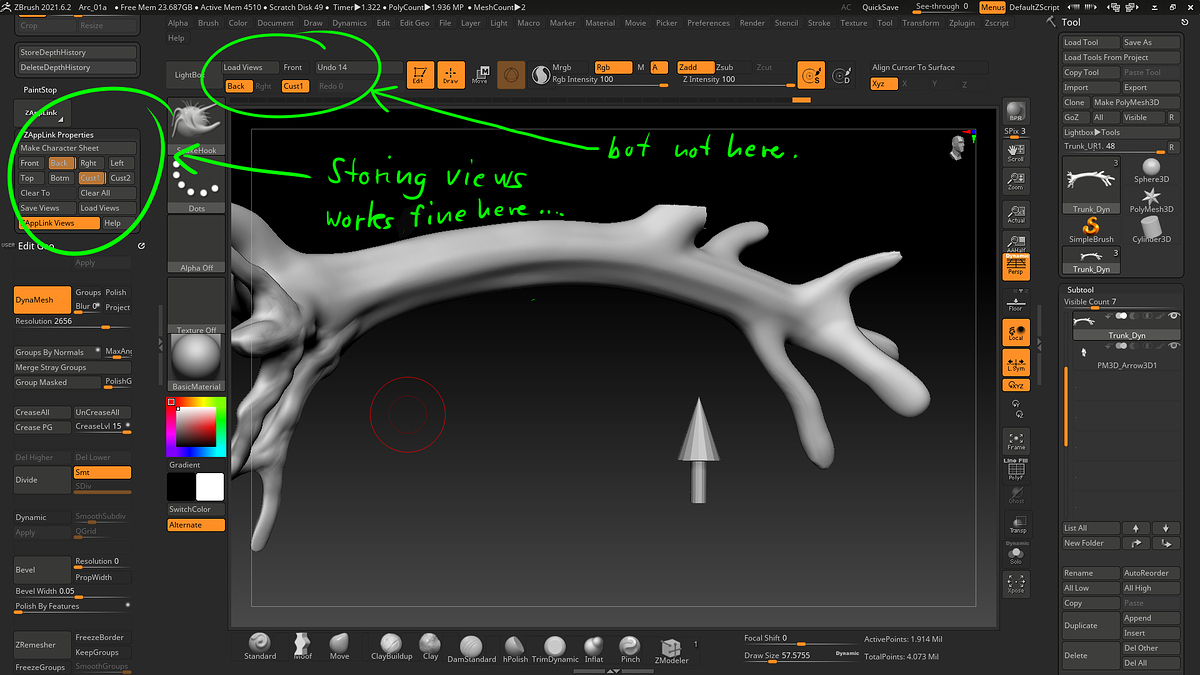Image resolution: width=1200 pixels, height=675 pixels.
Task: Open the Preferences menu
Action: (708, 23)
